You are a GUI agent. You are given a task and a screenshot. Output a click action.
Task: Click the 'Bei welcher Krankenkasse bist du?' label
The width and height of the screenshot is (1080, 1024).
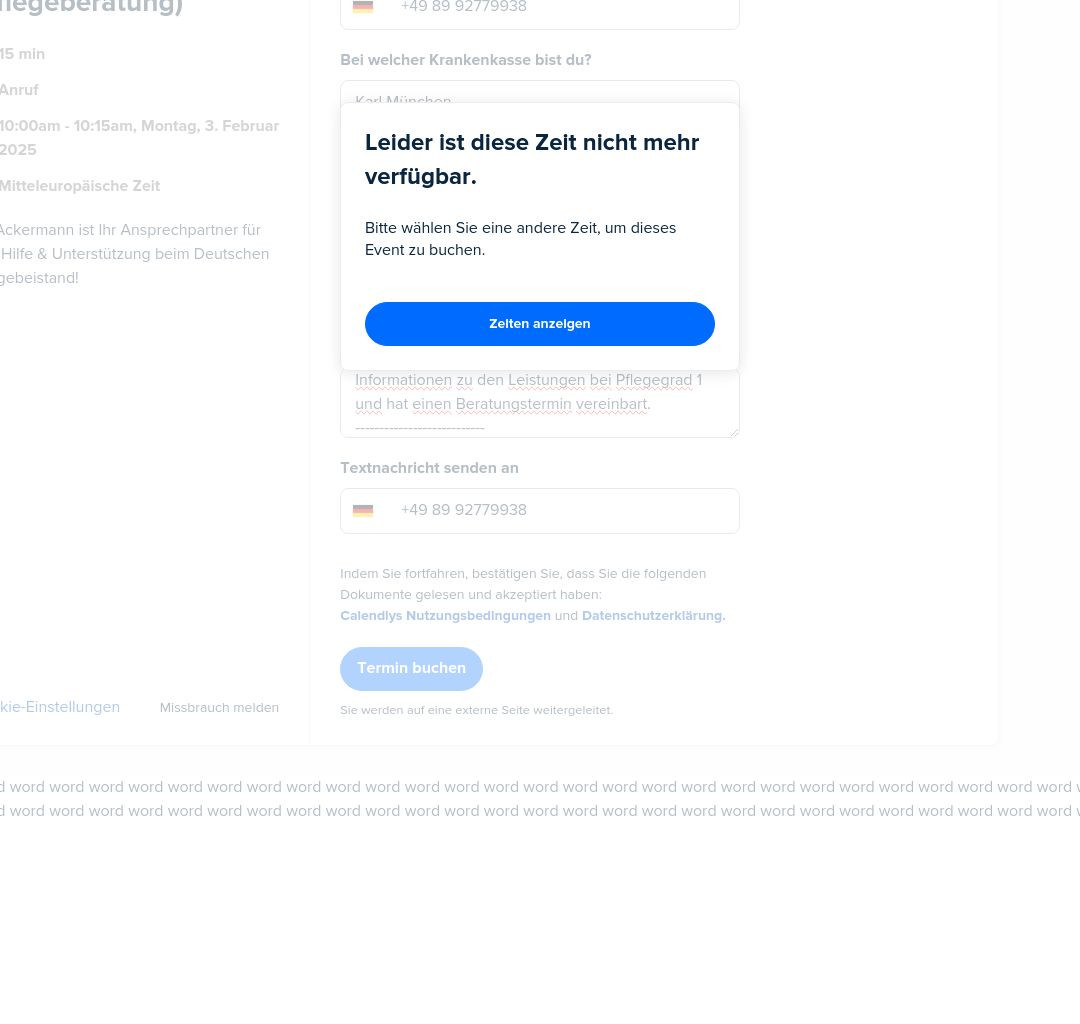[x=466, y=60]
